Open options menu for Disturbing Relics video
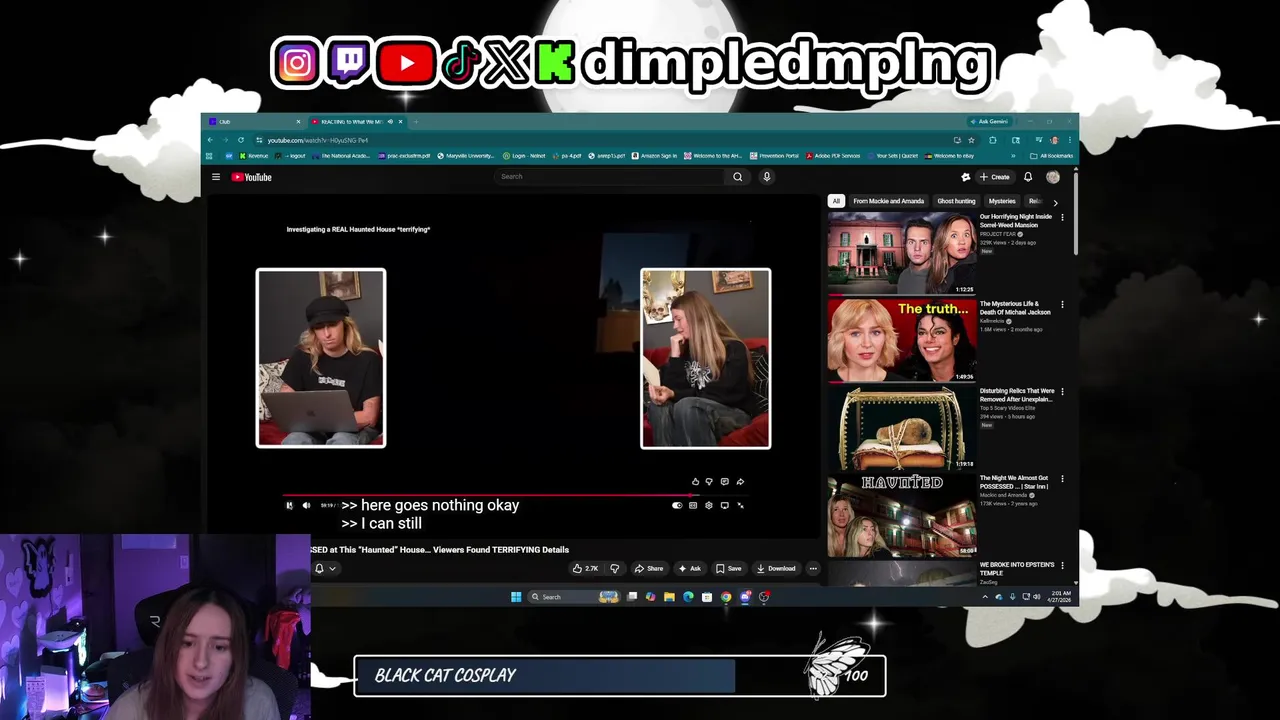1280x720 pixels. 1062,392
